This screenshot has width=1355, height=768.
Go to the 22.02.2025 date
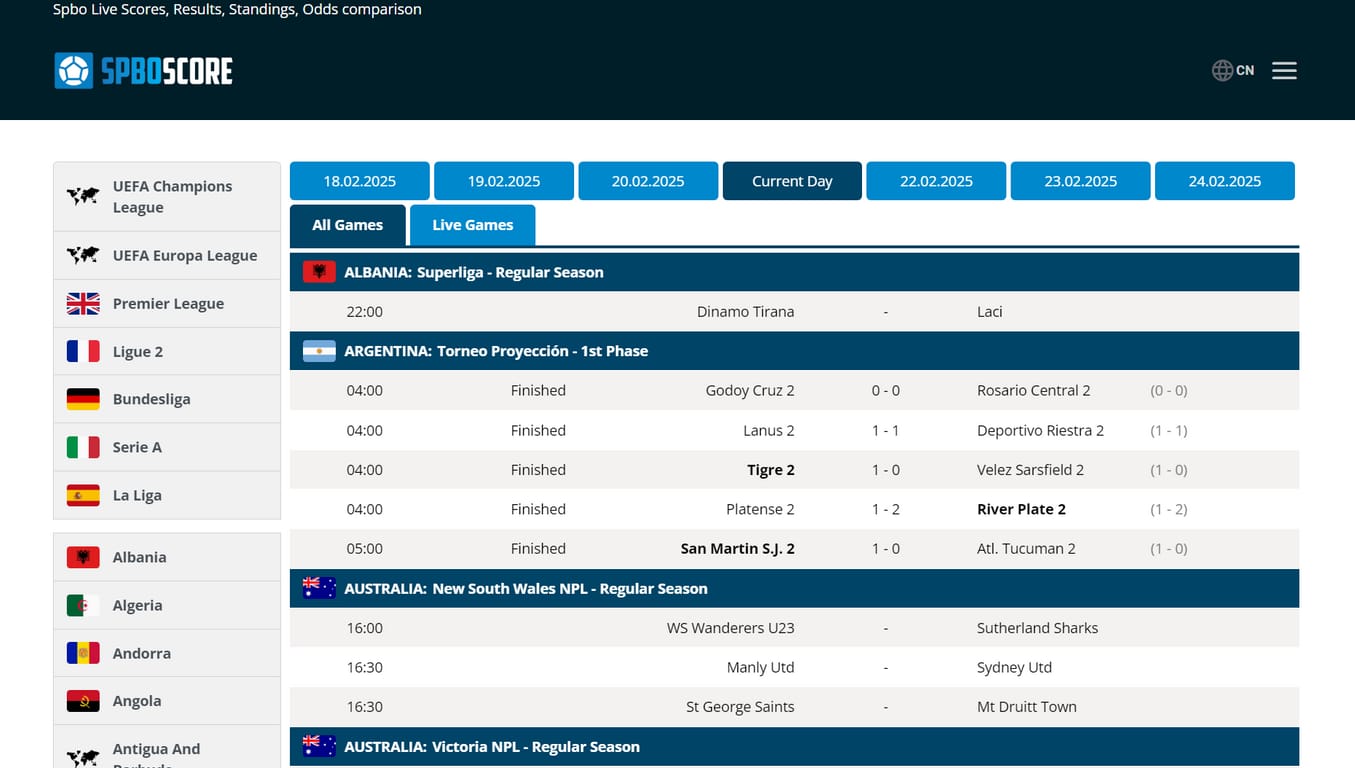936,181
